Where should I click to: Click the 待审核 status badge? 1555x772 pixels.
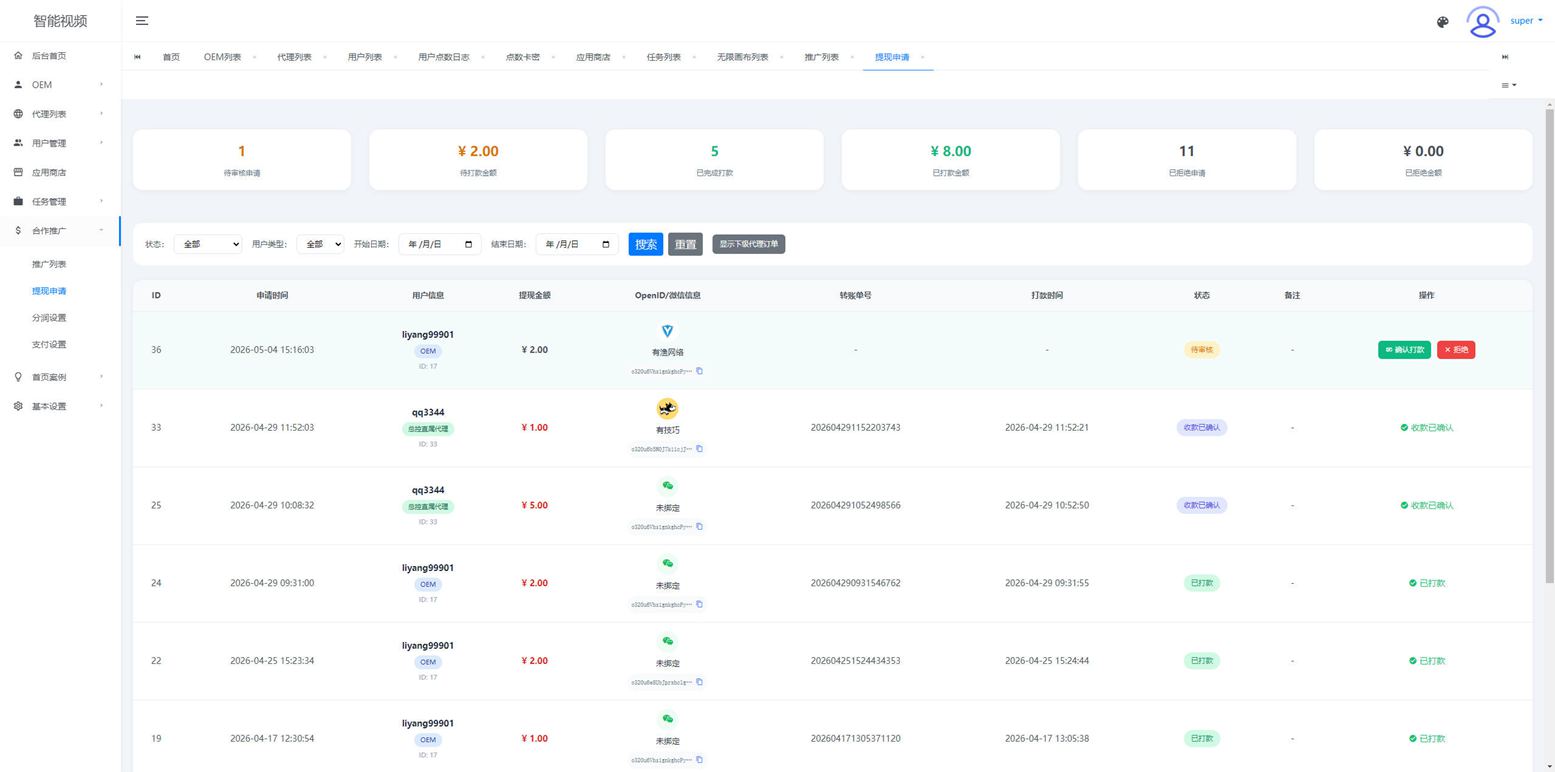click(x=1201, y=350)
